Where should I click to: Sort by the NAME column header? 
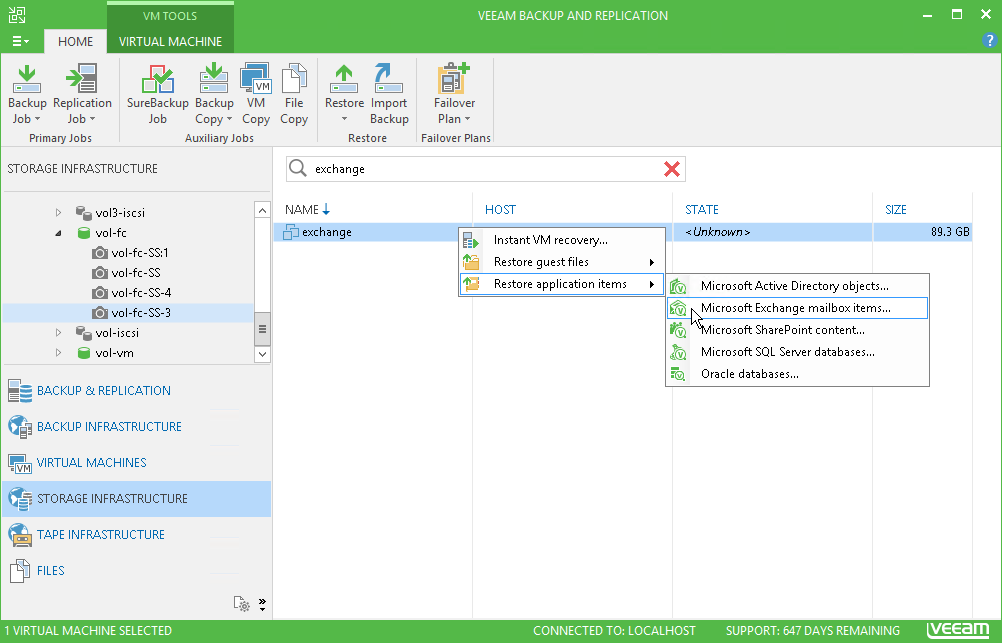pyautogui.click(x=374, y=210)
